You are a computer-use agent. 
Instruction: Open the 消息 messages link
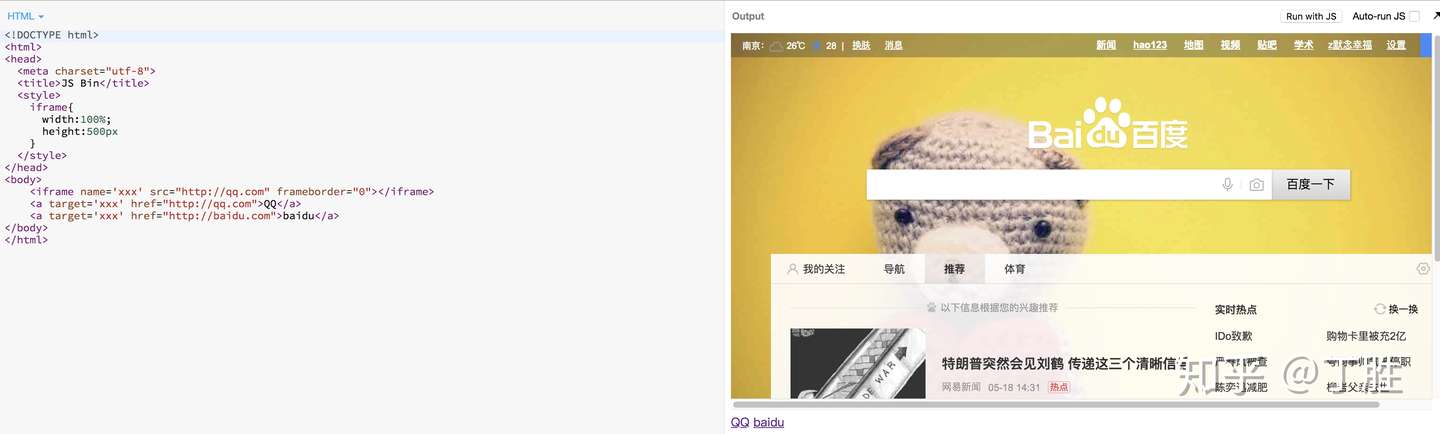click(893, 46)
